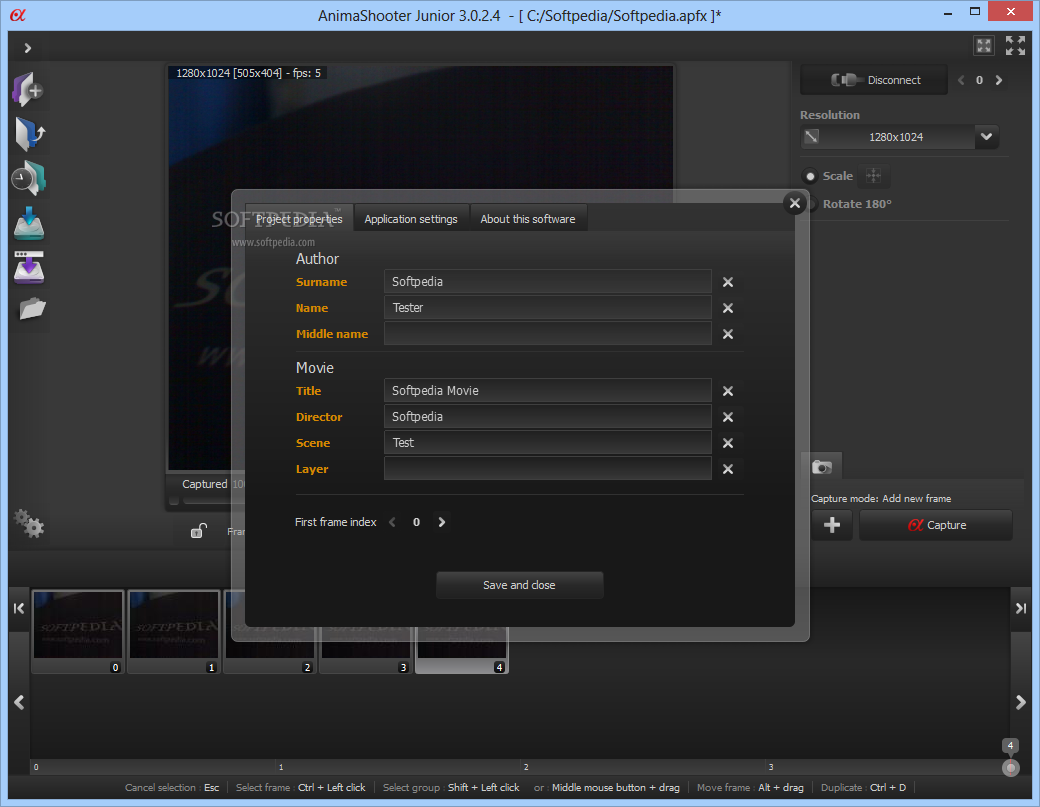Create a new project with the plus icon
1040x807 pixels.
(x=28, y=90)
